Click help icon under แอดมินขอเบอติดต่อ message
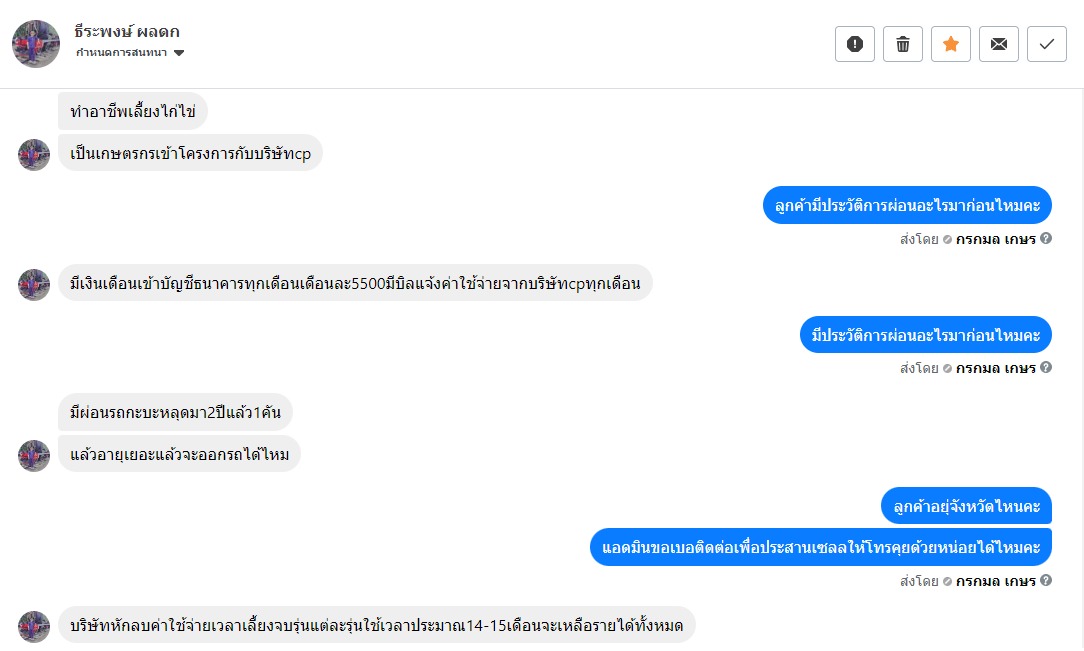 (1046, 581)
